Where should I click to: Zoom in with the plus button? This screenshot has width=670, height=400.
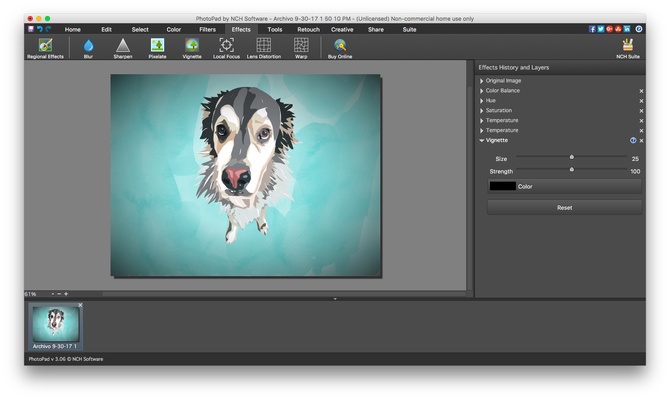click(66, 294)
